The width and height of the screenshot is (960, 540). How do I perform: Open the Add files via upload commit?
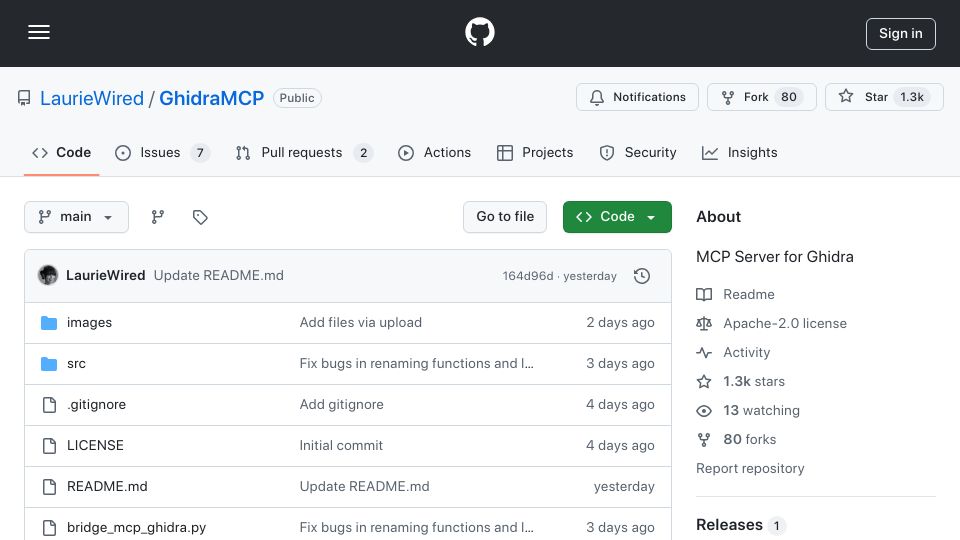click(361, 323)
